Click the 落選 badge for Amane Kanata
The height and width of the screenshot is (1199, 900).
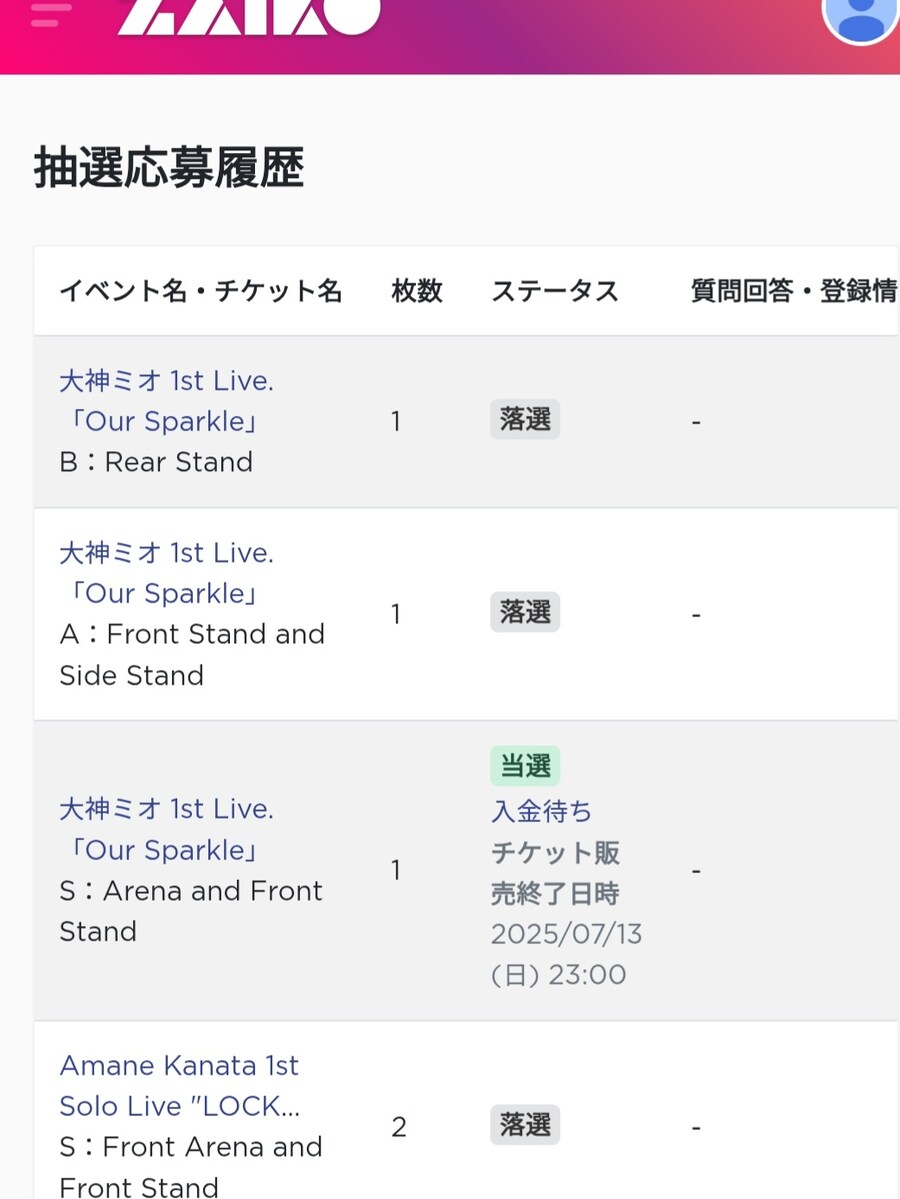click(525, 1125)
